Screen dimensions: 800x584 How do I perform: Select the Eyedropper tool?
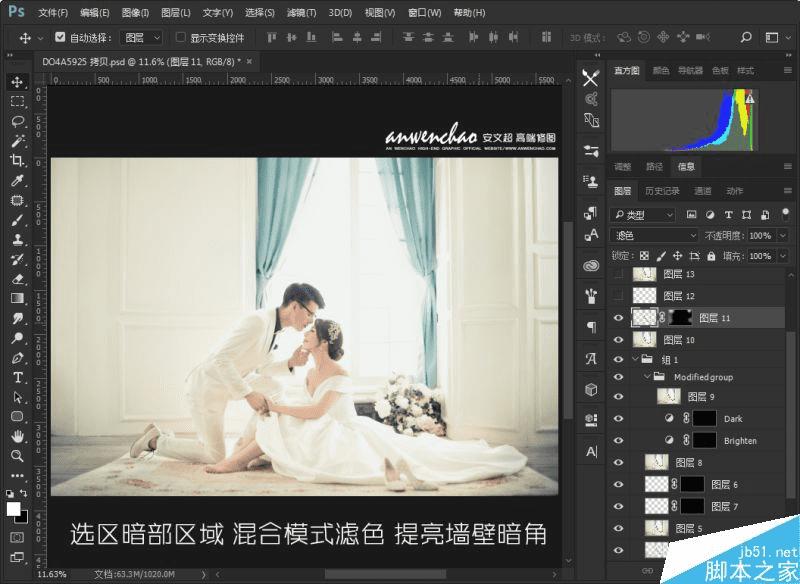point(17,180)
